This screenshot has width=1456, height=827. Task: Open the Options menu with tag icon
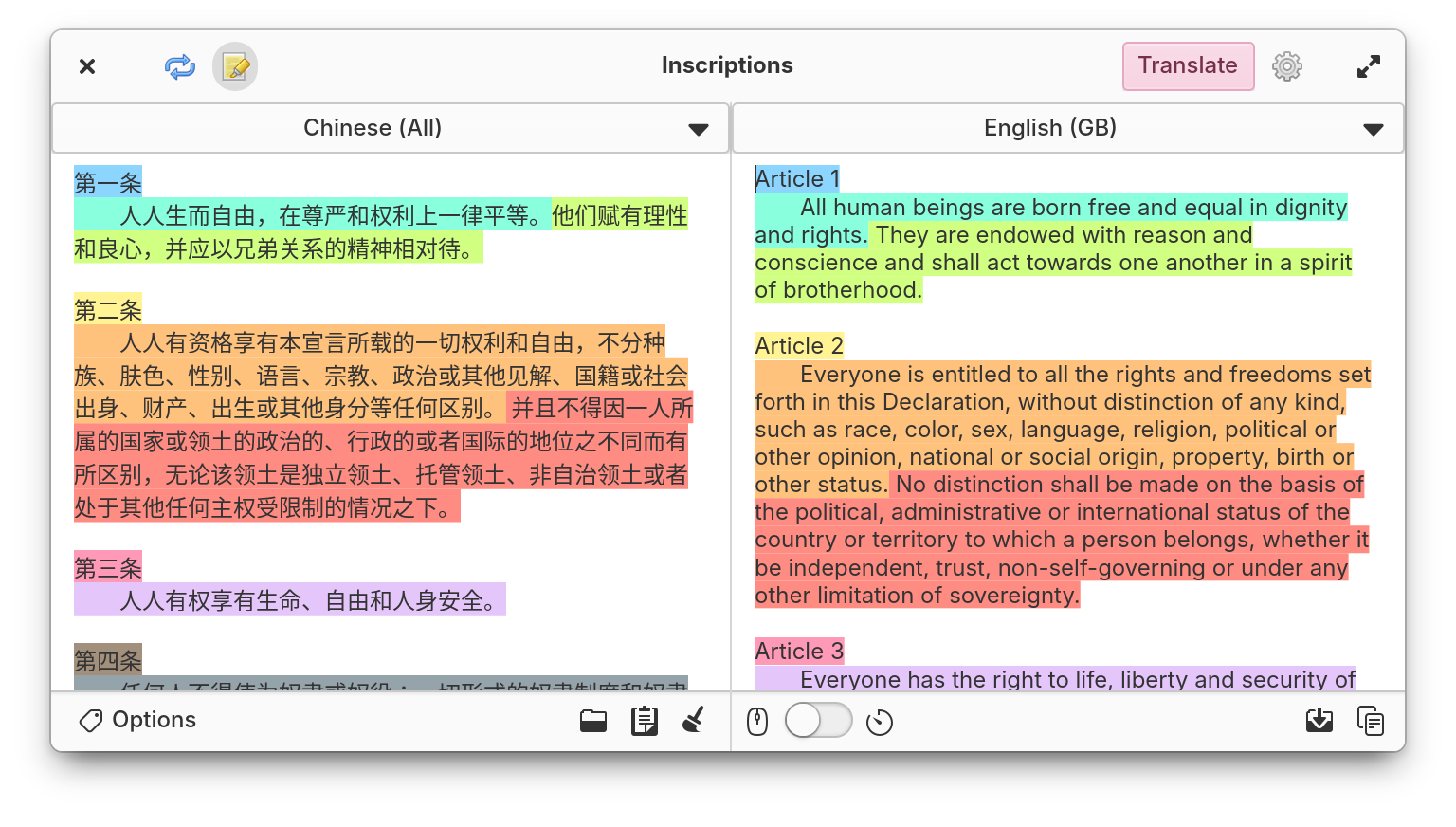pos(136,721)
